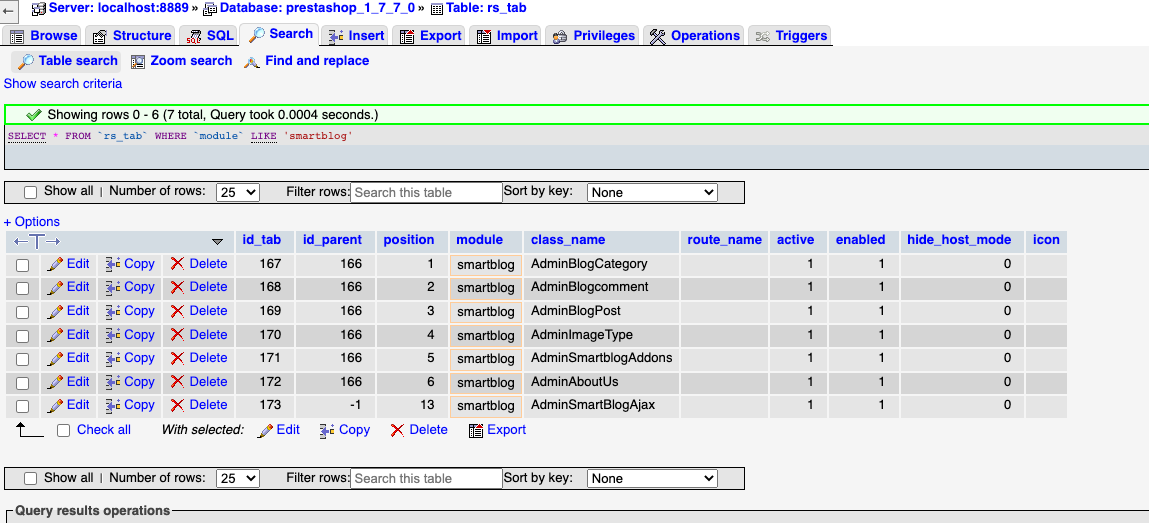Click the pencil Edit icon for row 167
The height and width of the screenshot is (523, 1149).
(55, 264)
